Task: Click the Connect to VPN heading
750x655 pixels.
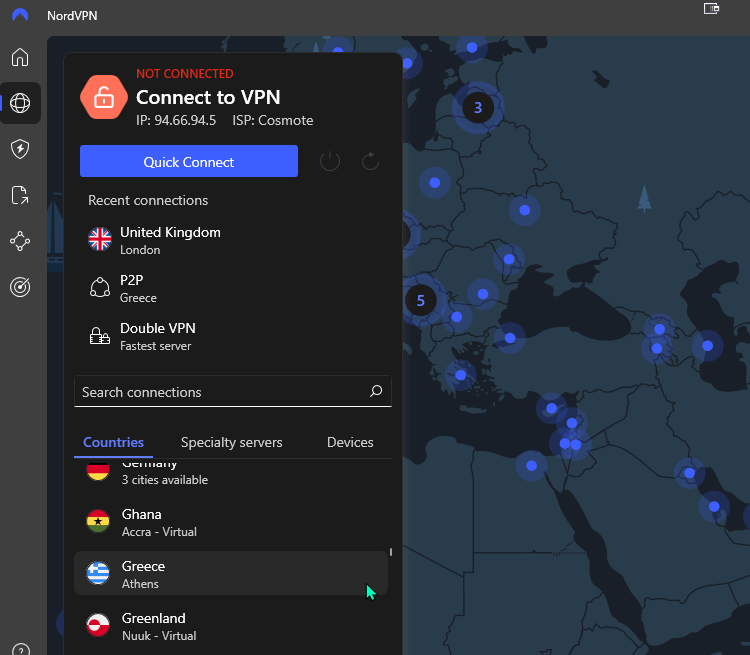Action: point(208,97)
